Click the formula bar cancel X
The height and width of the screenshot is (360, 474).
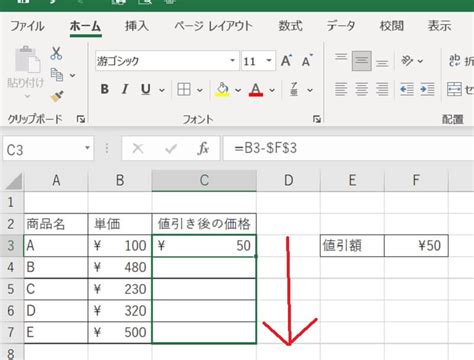(138, 148)
